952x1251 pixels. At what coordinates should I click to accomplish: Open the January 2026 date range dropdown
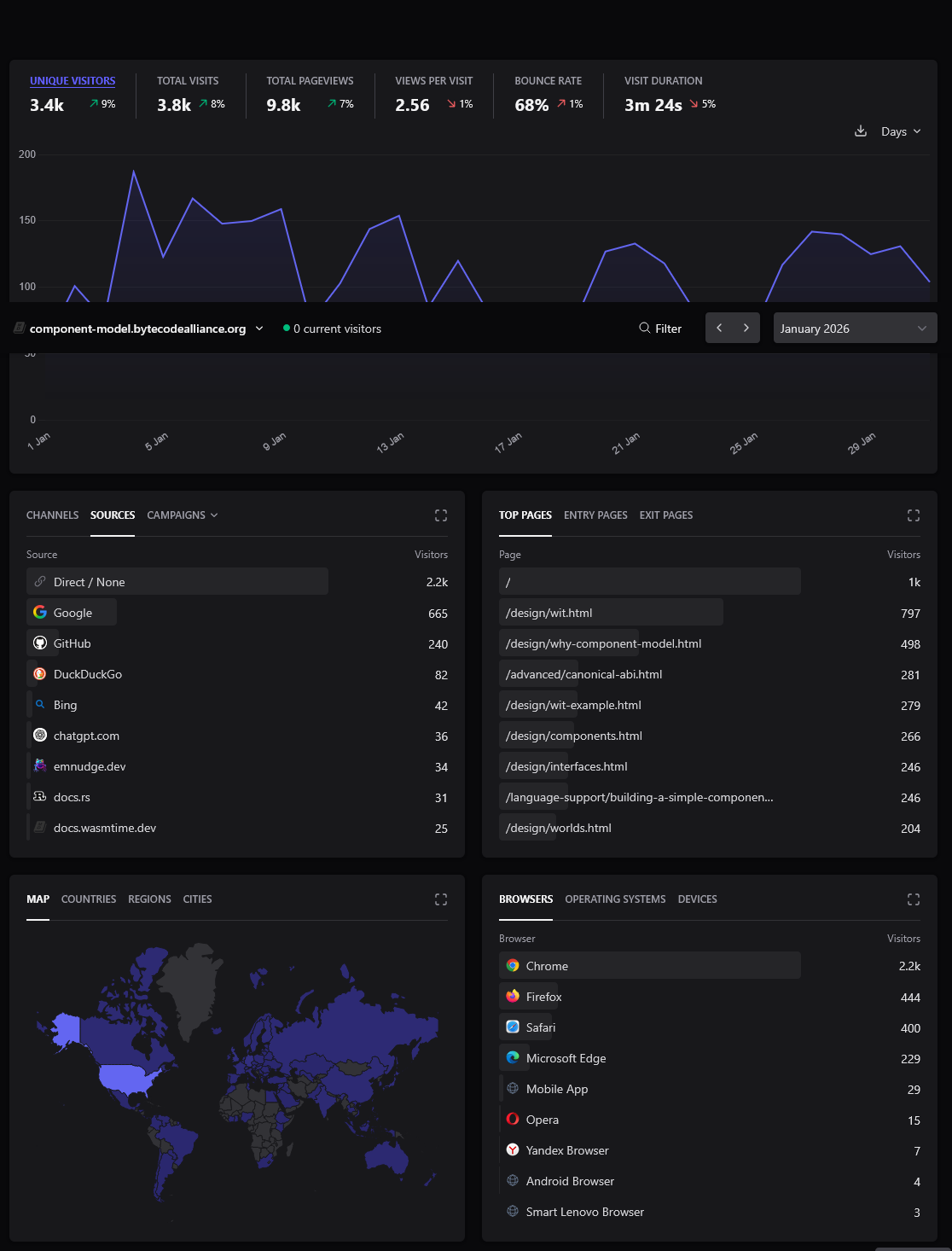(x=855, y=329)
